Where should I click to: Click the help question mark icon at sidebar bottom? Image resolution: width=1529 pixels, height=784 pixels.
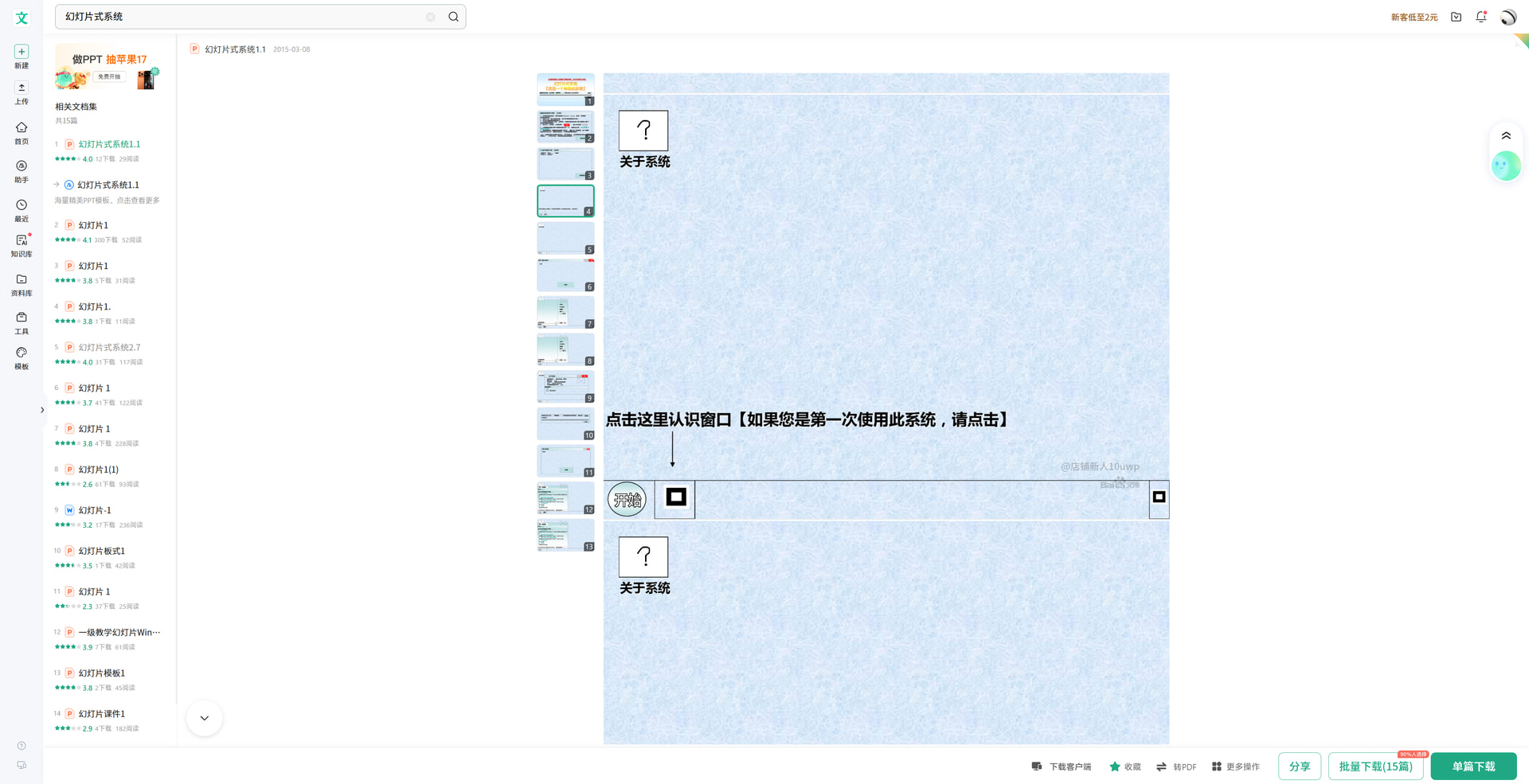click(x=22, y=746)
